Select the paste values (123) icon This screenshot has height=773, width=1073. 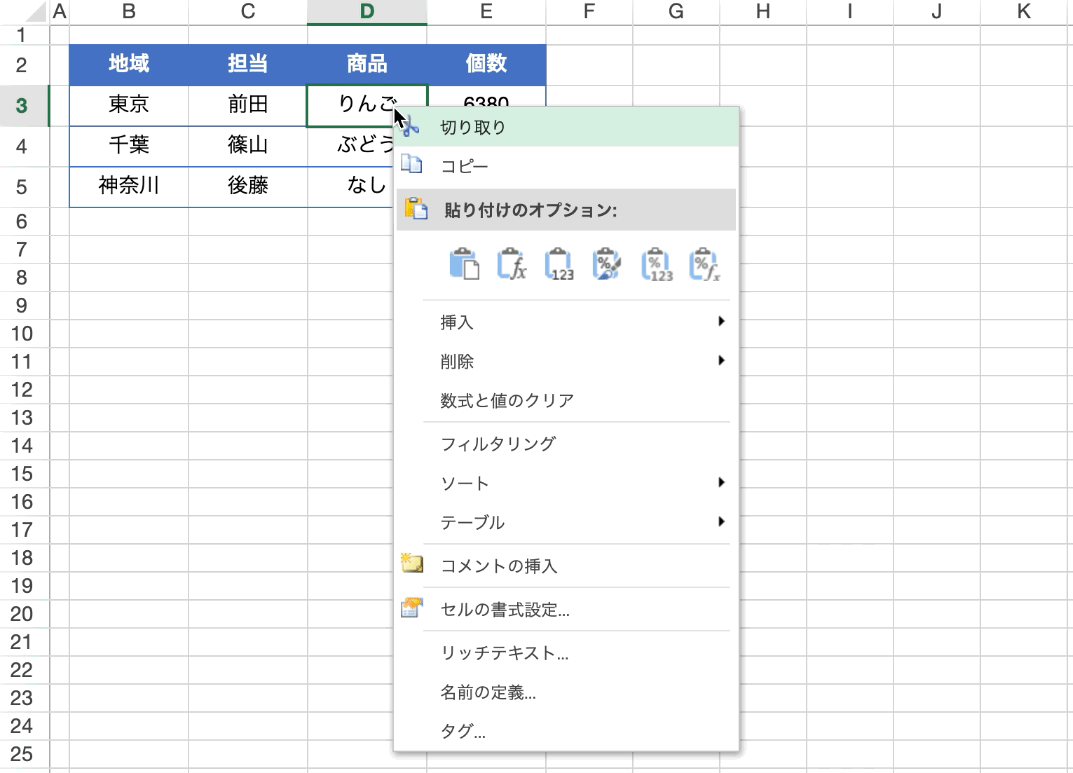[x=559, y=264]
